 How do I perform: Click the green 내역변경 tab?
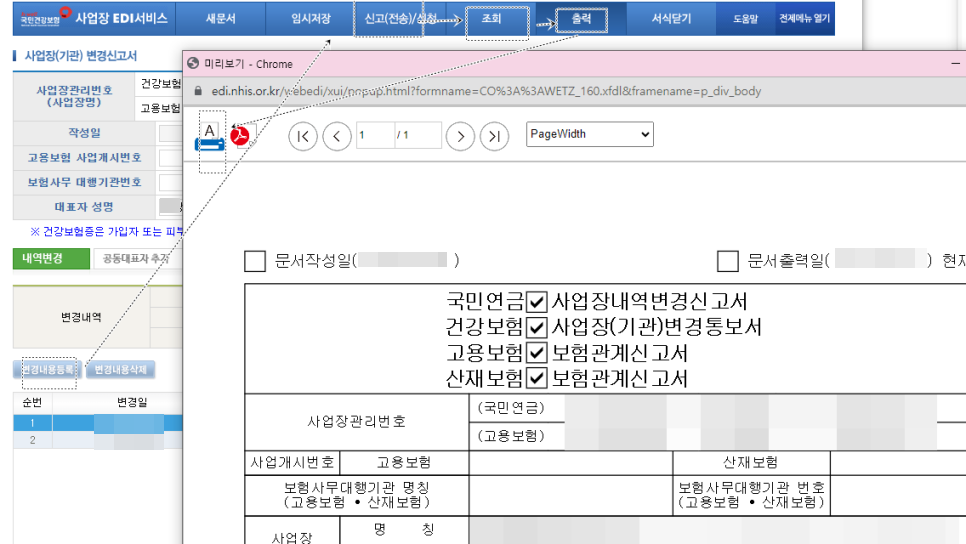point(51,259)
